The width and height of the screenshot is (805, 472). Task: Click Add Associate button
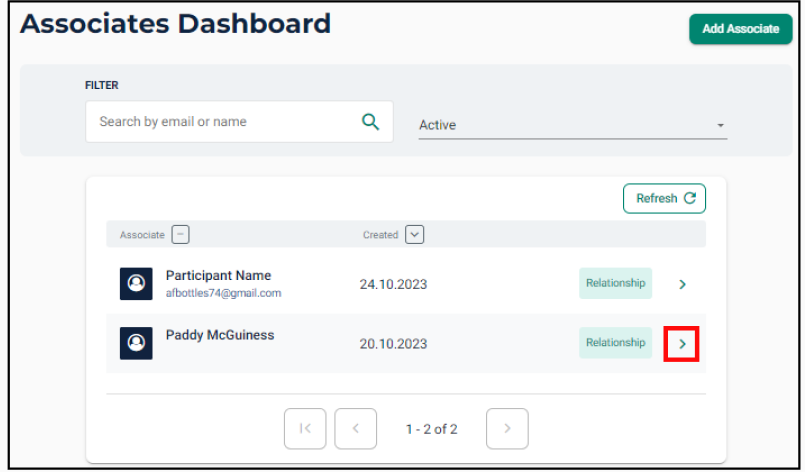pyautogui.click(x=740, y=29)
